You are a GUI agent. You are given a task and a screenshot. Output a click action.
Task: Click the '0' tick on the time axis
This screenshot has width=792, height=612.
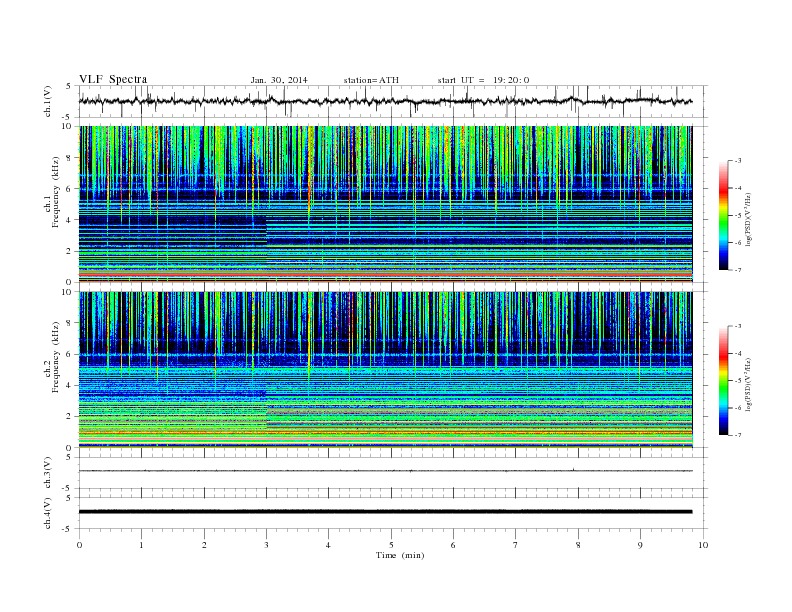[x=79, y=545]
